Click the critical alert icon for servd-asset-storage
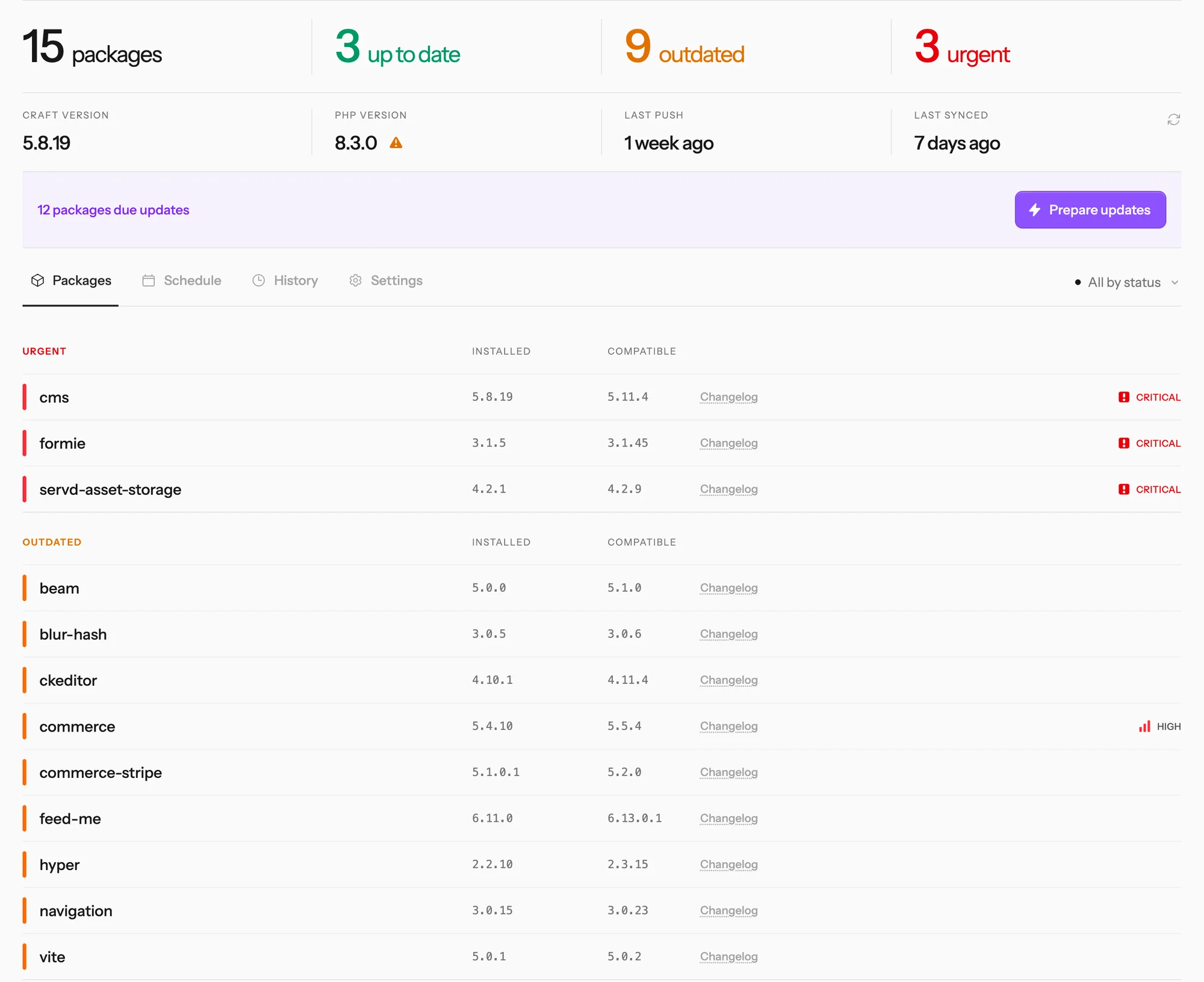Viewport: 1204px width, 982px height. tap(1123, 489)
